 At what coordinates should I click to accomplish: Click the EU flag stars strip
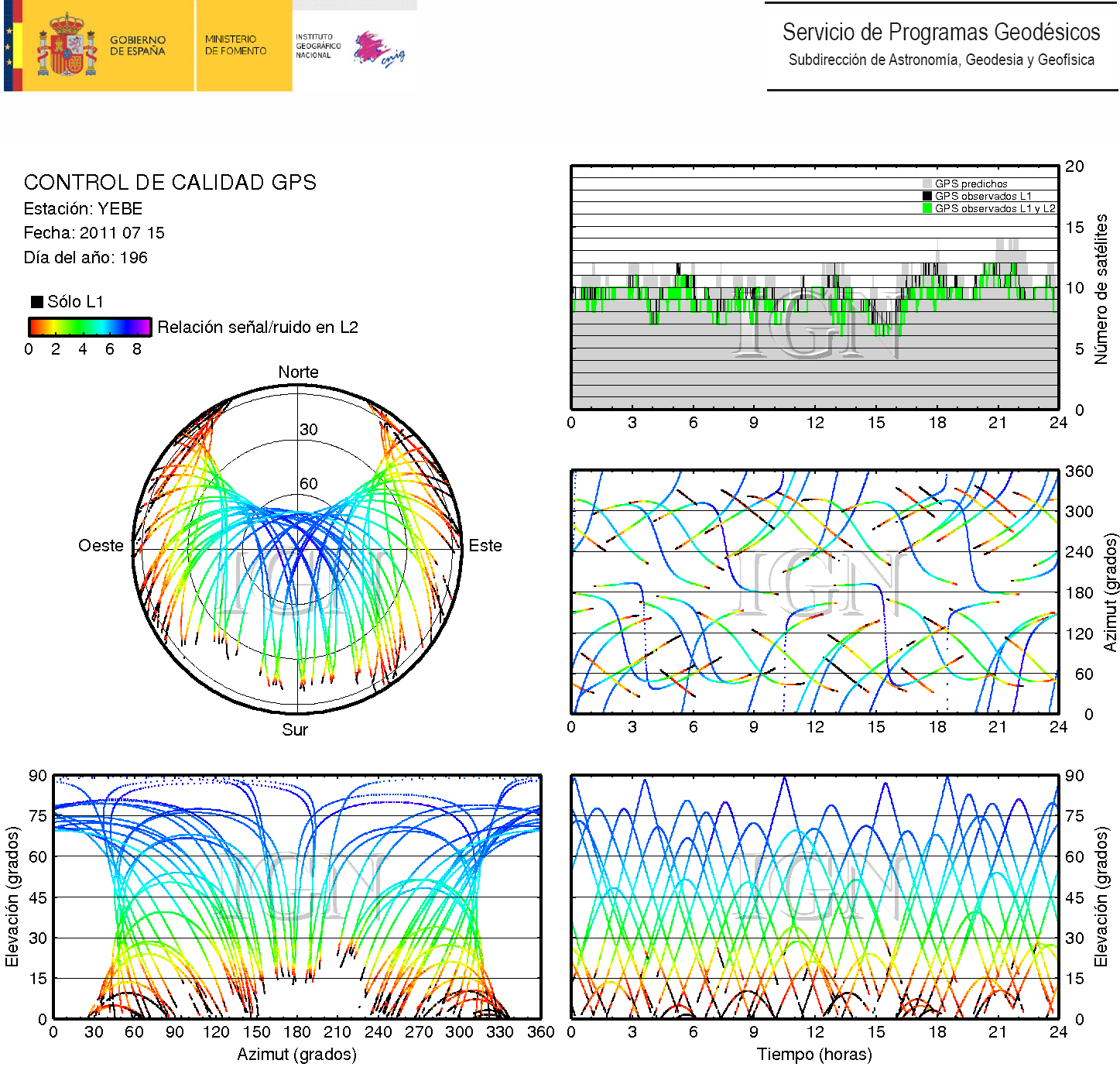9,45
